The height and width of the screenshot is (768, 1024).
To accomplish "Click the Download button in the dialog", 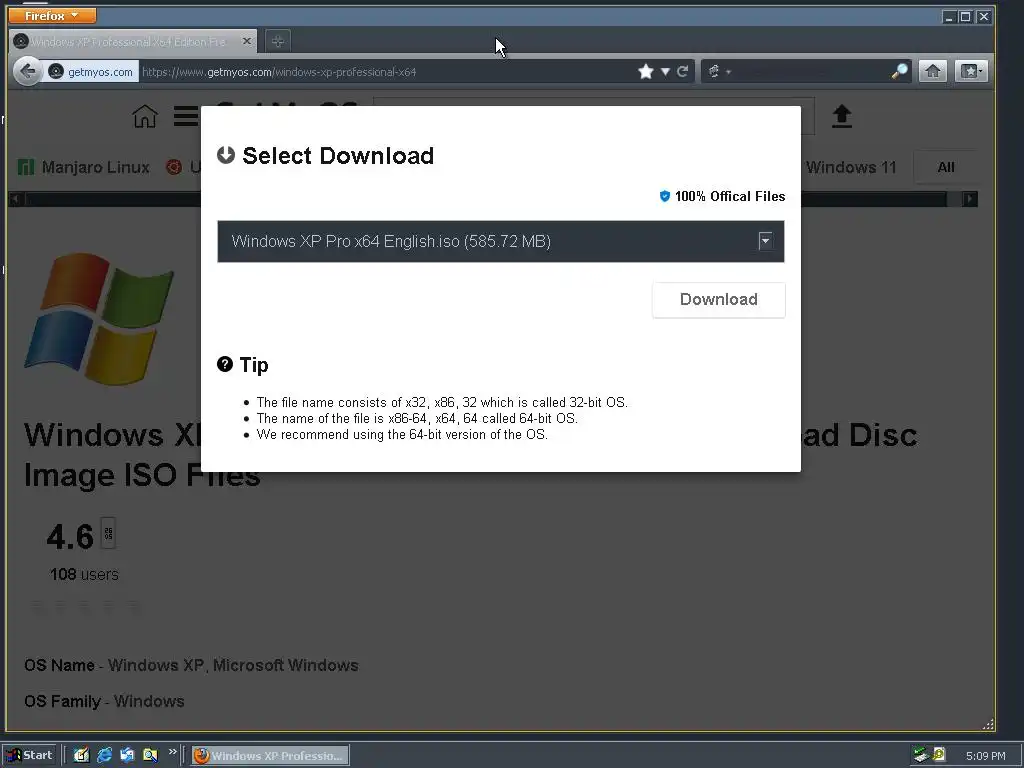I will 718,300.
